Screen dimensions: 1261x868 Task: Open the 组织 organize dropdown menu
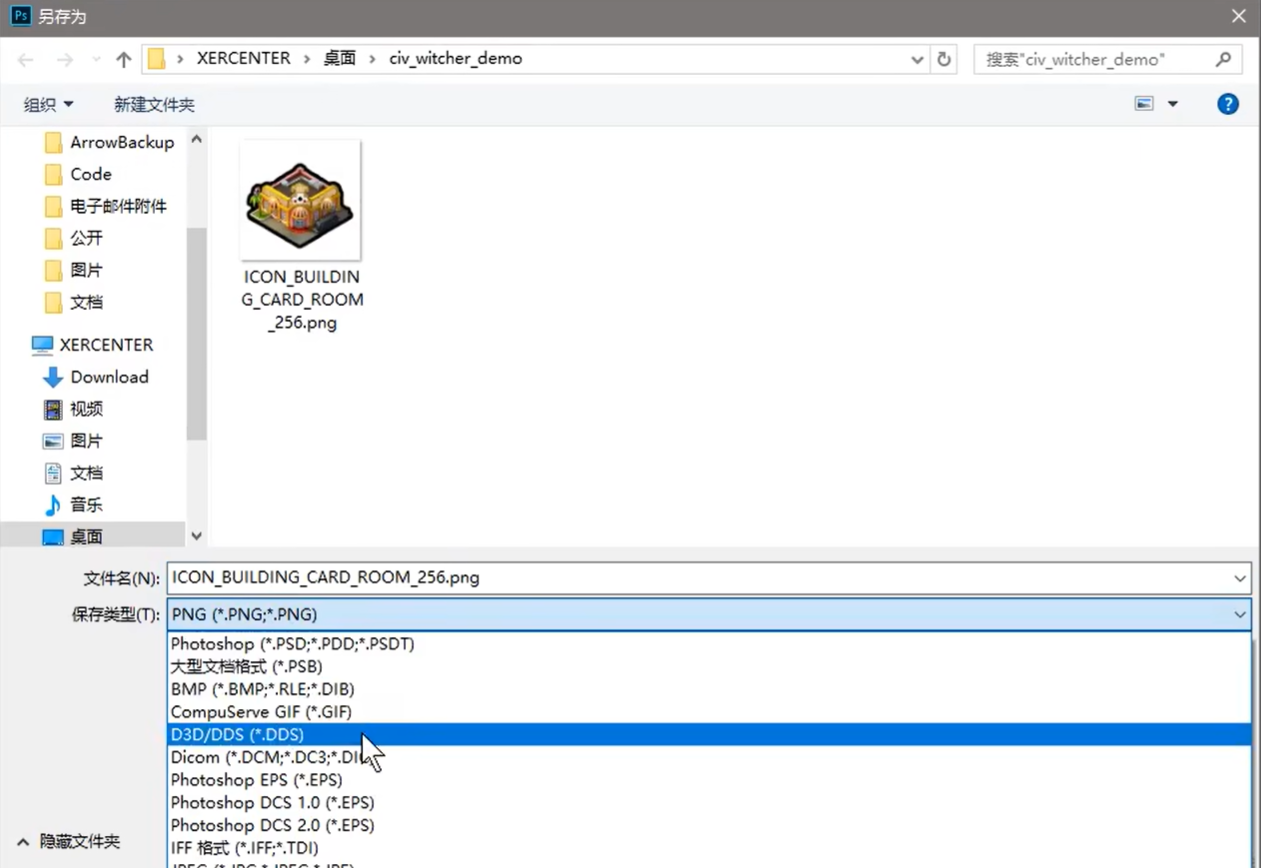pyautogui.click(x=49, y=104)
